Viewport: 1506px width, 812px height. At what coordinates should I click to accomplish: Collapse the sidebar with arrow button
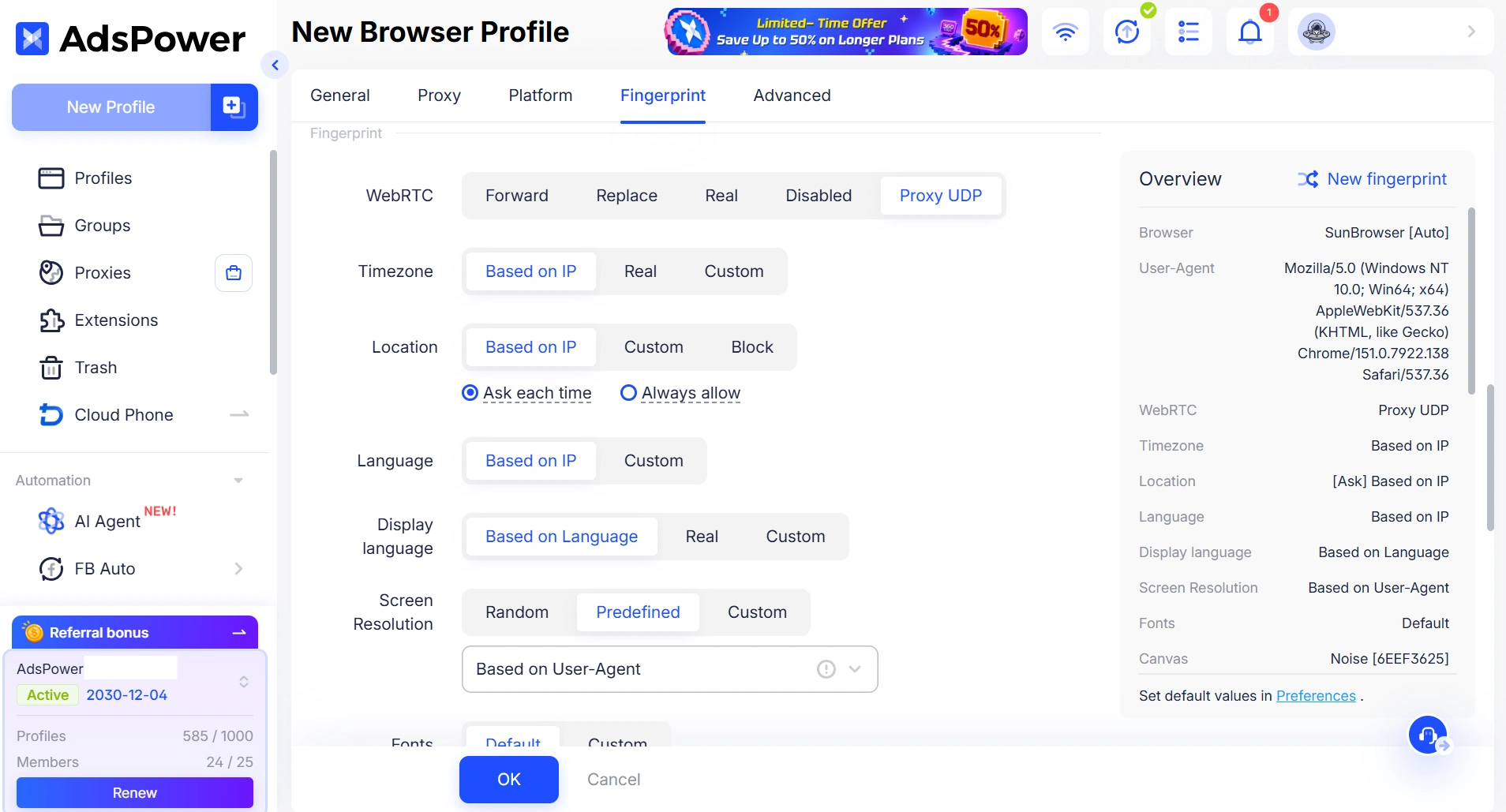275,65
